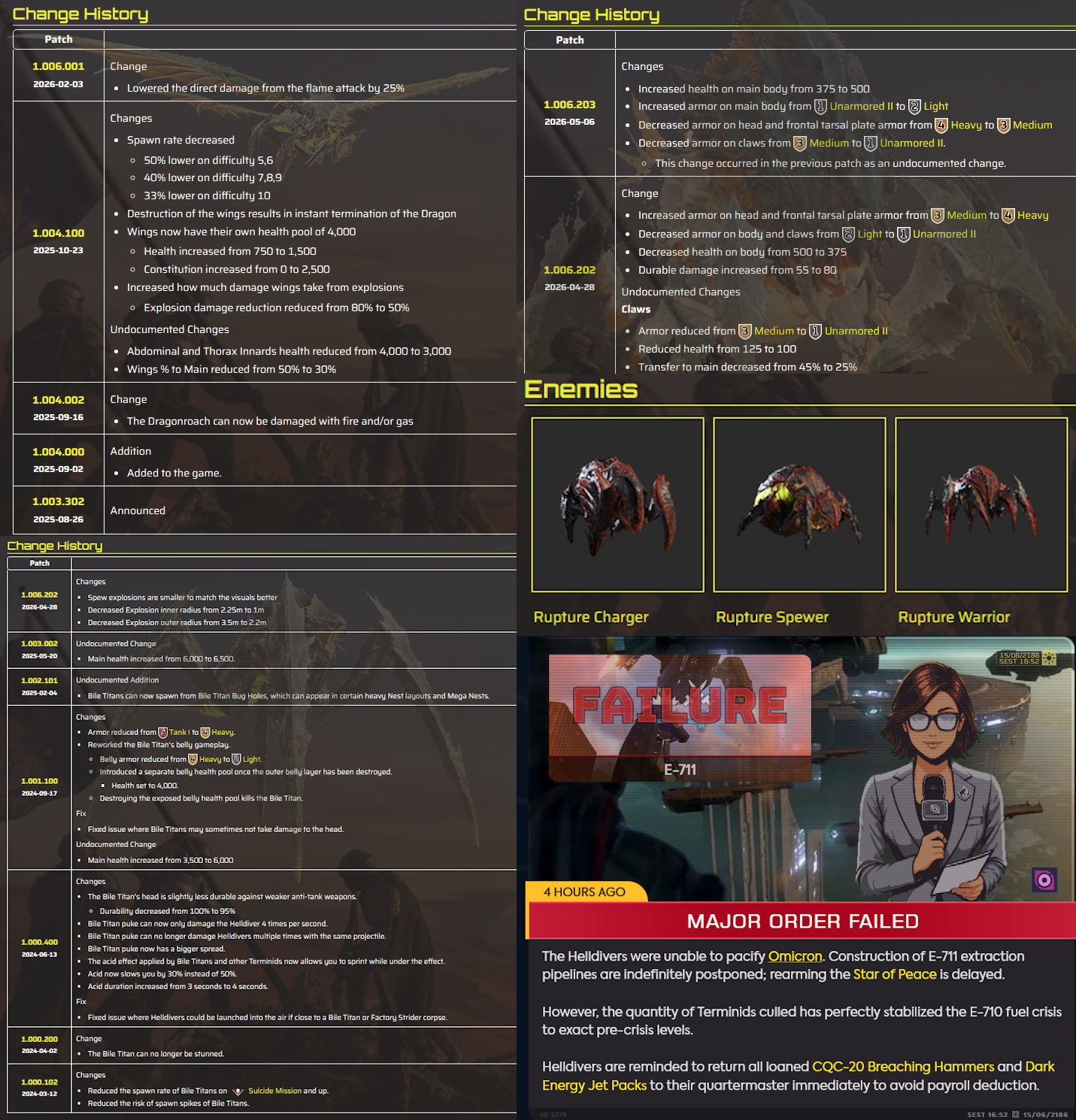
Task: Follow the Omicron link in news text
Action: click(x=795, y=956)
